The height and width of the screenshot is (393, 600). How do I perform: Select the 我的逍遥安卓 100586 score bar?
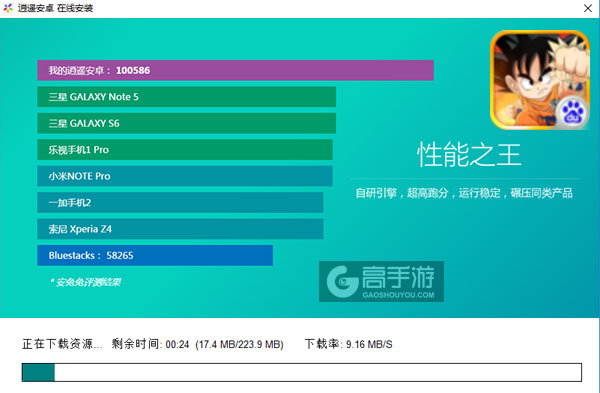[235, 70]
